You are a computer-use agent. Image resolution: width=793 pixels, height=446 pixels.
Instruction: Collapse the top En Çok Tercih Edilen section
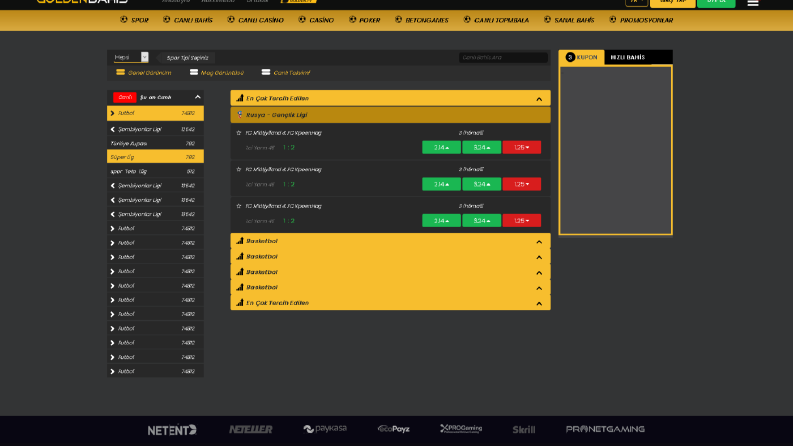click(539, 99)
